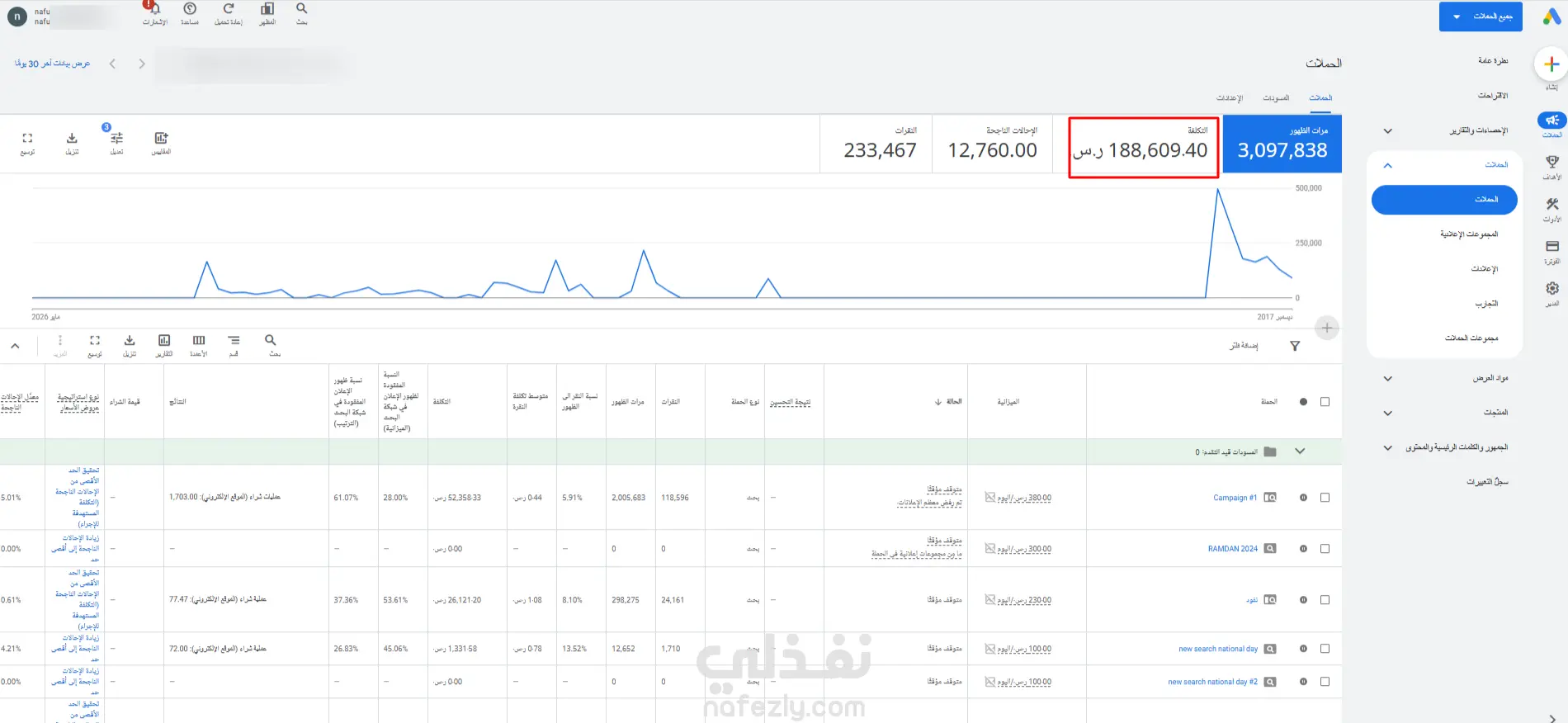Click Add filter (إضافة فلتر) field
Viewport: 1568px width, 723px height.
coord(1244,346)
